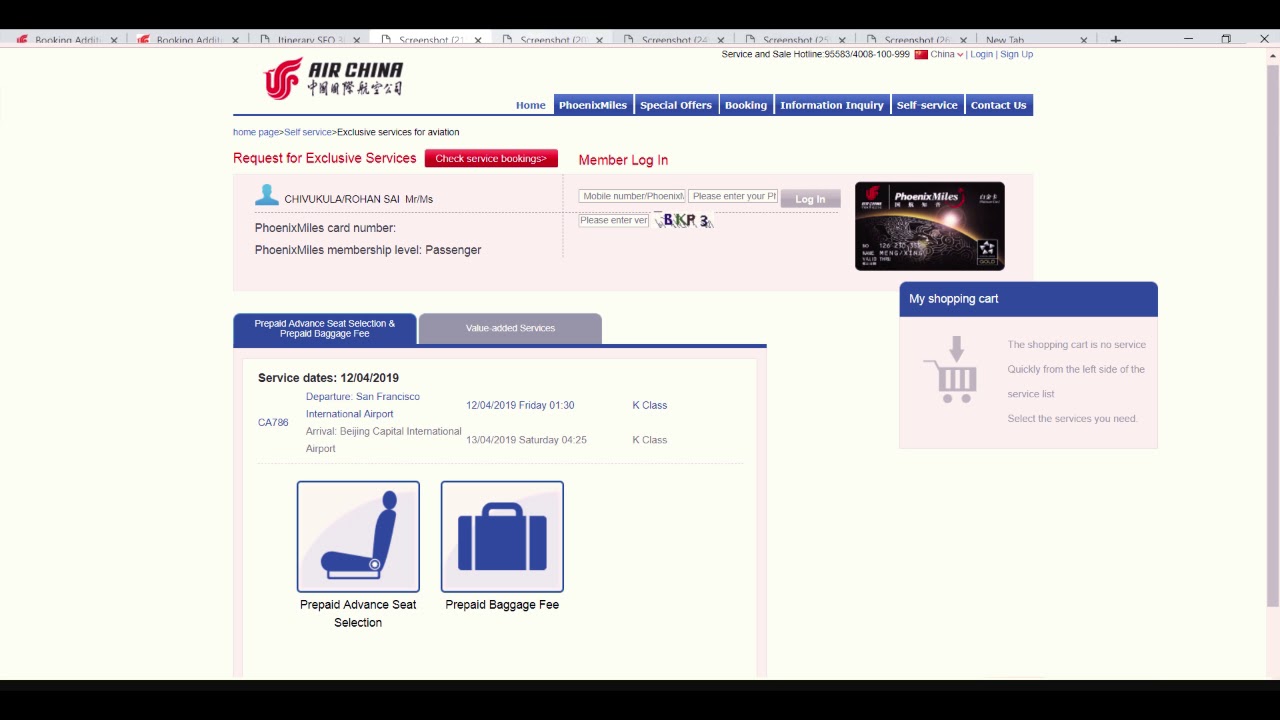Click the PhoenixMiles card image

pos(930,226)
